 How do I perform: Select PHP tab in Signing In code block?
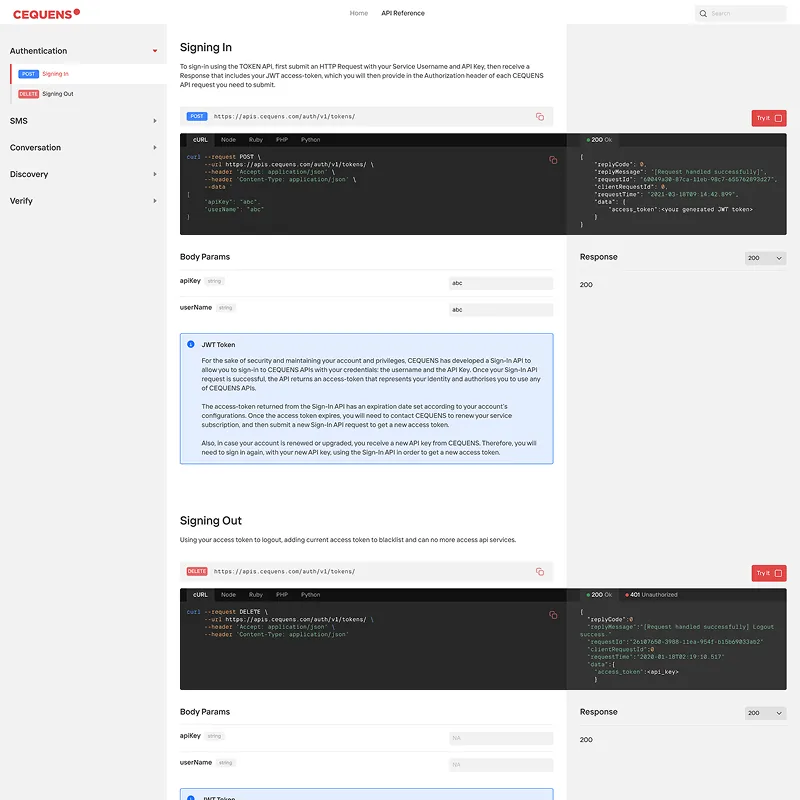pos(282,140)
